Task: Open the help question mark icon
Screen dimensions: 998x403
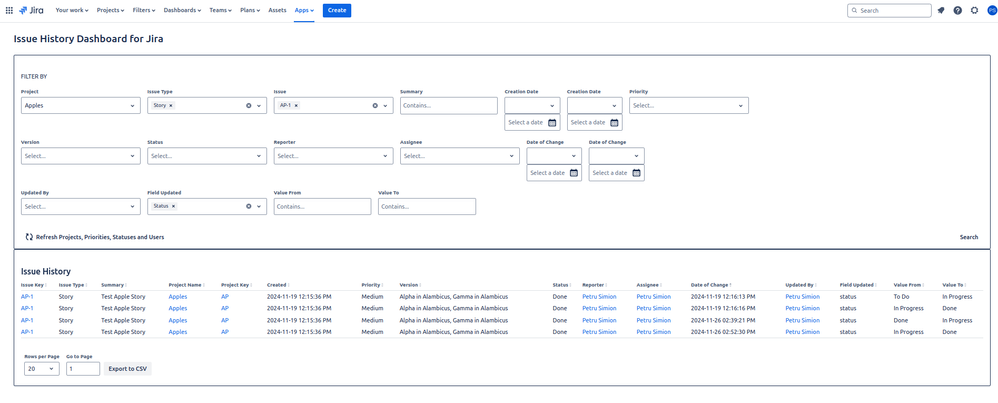Action: coord(957,10)
